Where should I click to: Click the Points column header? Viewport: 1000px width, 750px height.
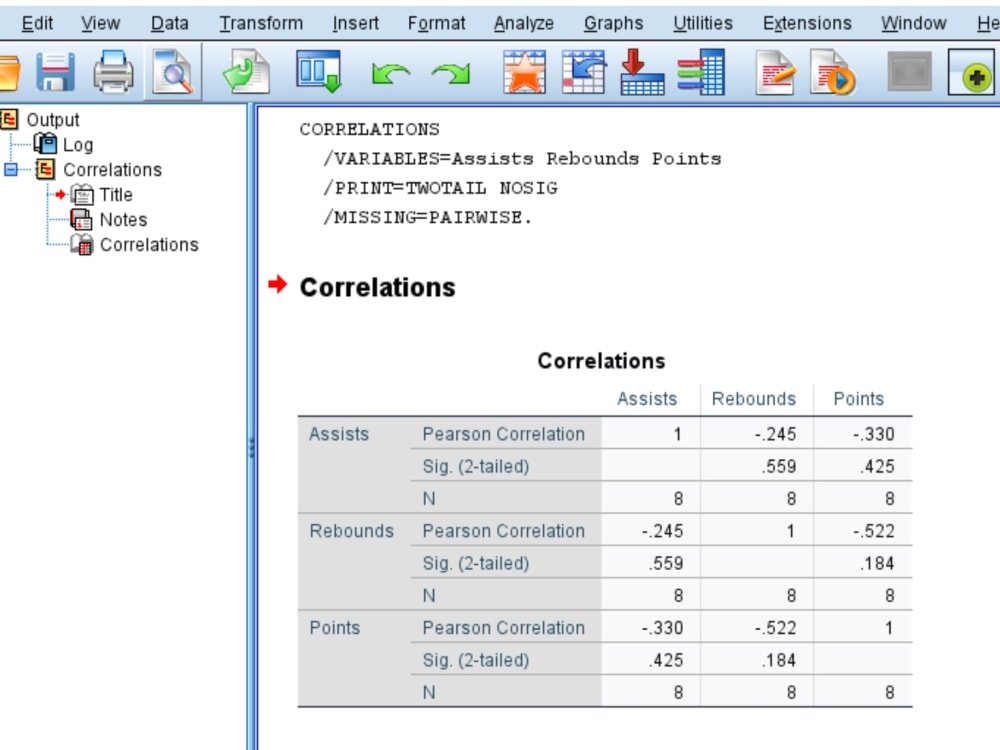click(858, 399)
